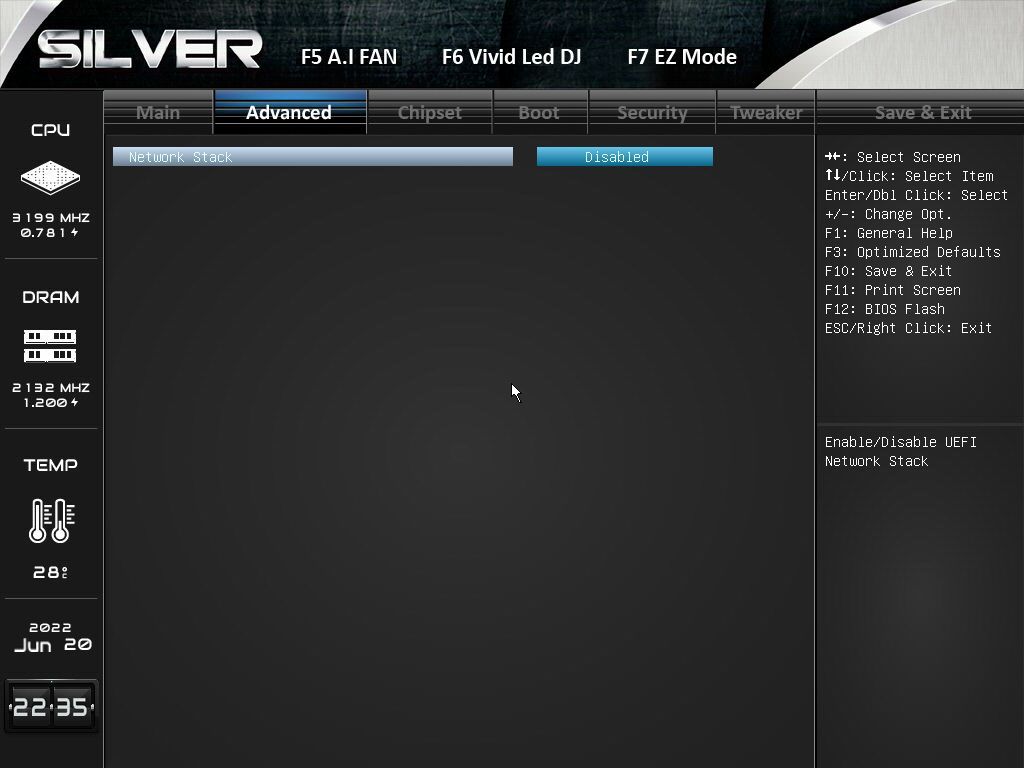The width and height of the screenshot is (1024, 768).
Task: Open the Main tab
Action: click(158, 112)
